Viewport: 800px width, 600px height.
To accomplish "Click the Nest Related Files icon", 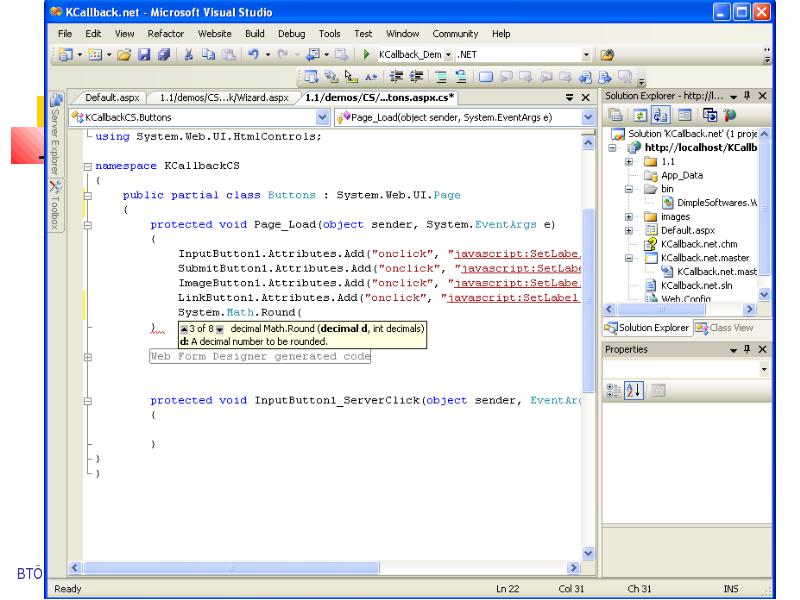I will coord(660,116).
